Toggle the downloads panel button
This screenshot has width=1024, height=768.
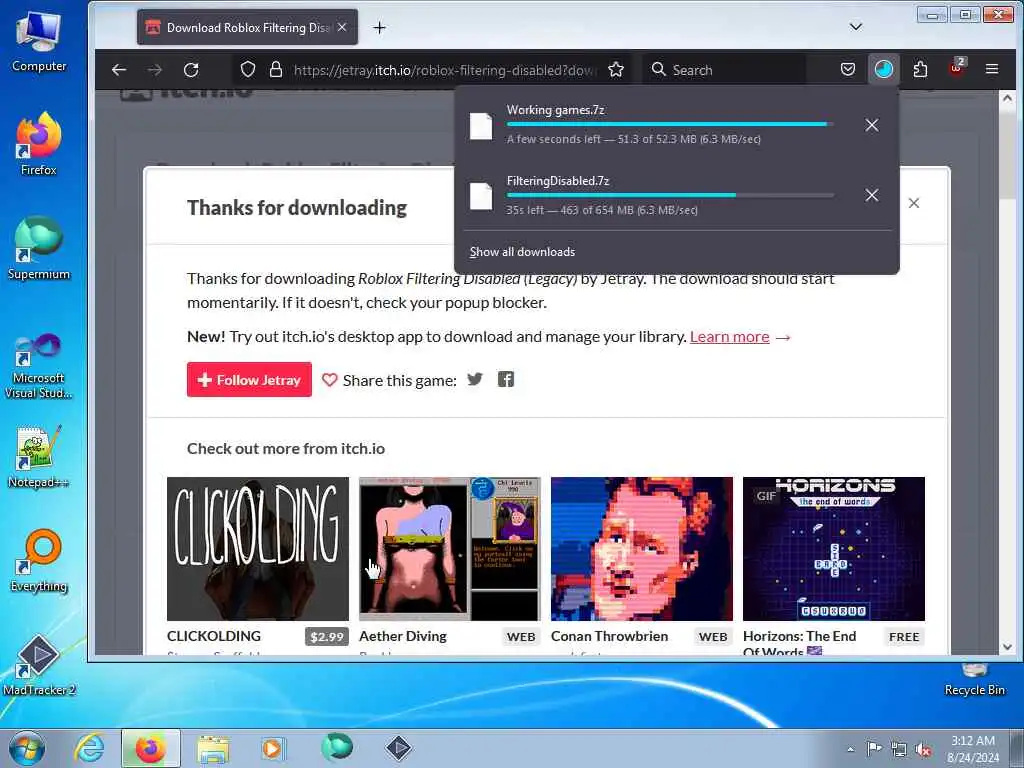click(x=884, y=70)
